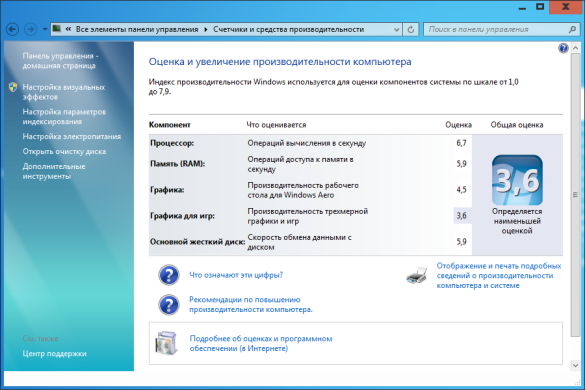Viewport: 585px width, 390px height.
Task: Expand the address bar history dropdown
Action: pyautogui.click(x=397, y=29)
